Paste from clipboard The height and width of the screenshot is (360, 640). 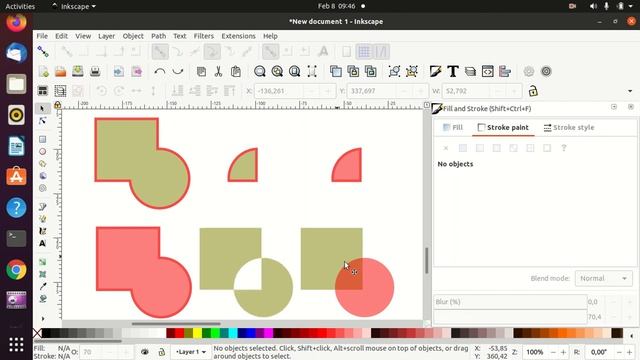click(236, 71)
